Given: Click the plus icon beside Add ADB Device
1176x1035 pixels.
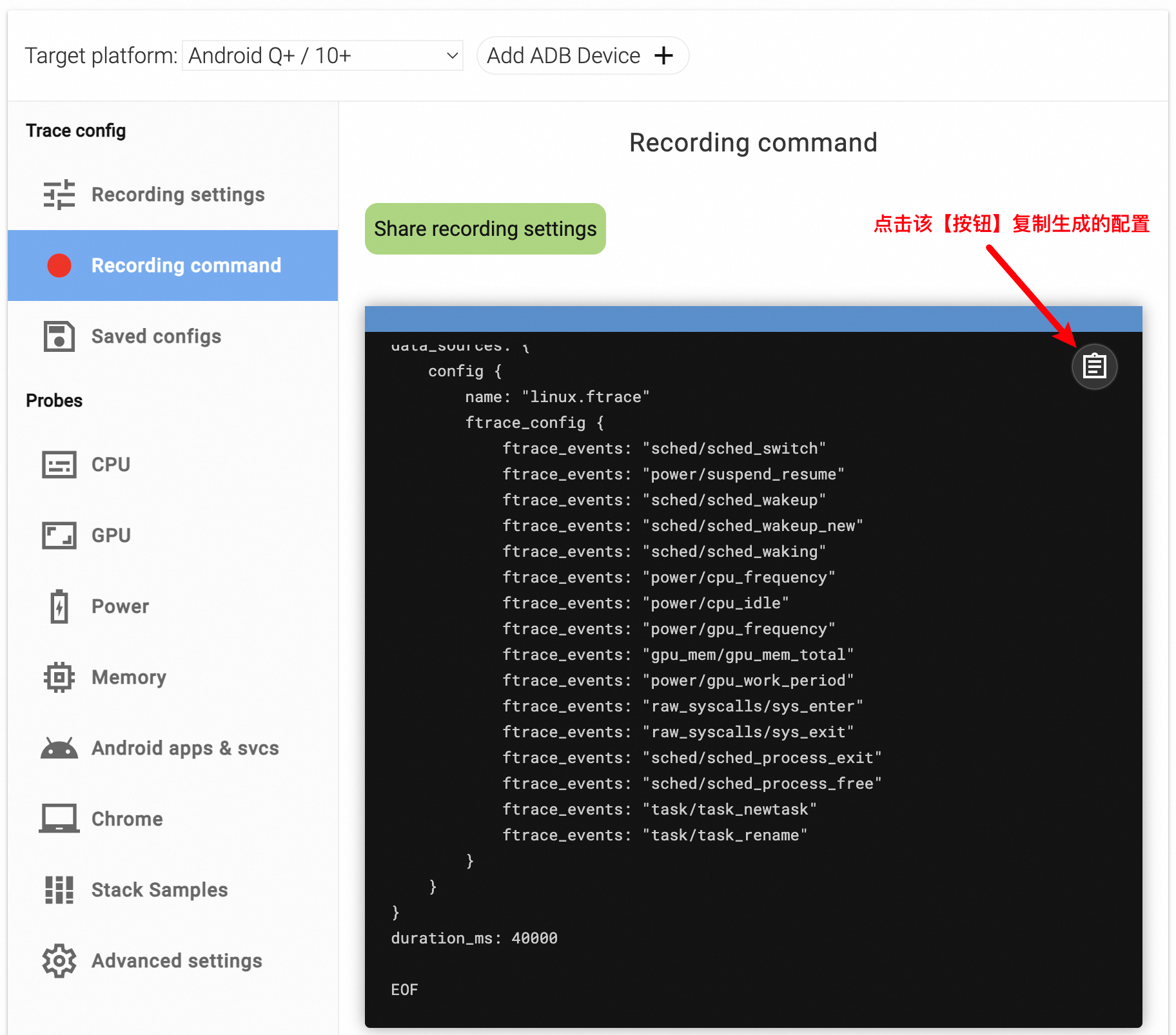Looking at the screenshot, I should click(x=663, y=56).
